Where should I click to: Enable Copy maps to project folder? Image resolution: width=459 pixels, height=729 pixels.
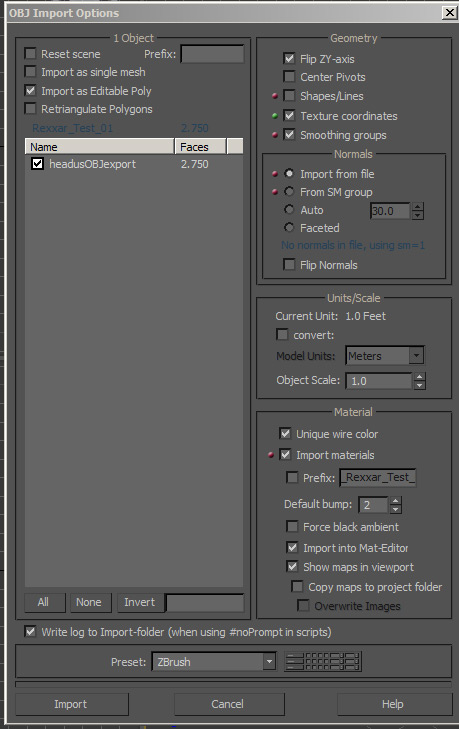(297, 586)
